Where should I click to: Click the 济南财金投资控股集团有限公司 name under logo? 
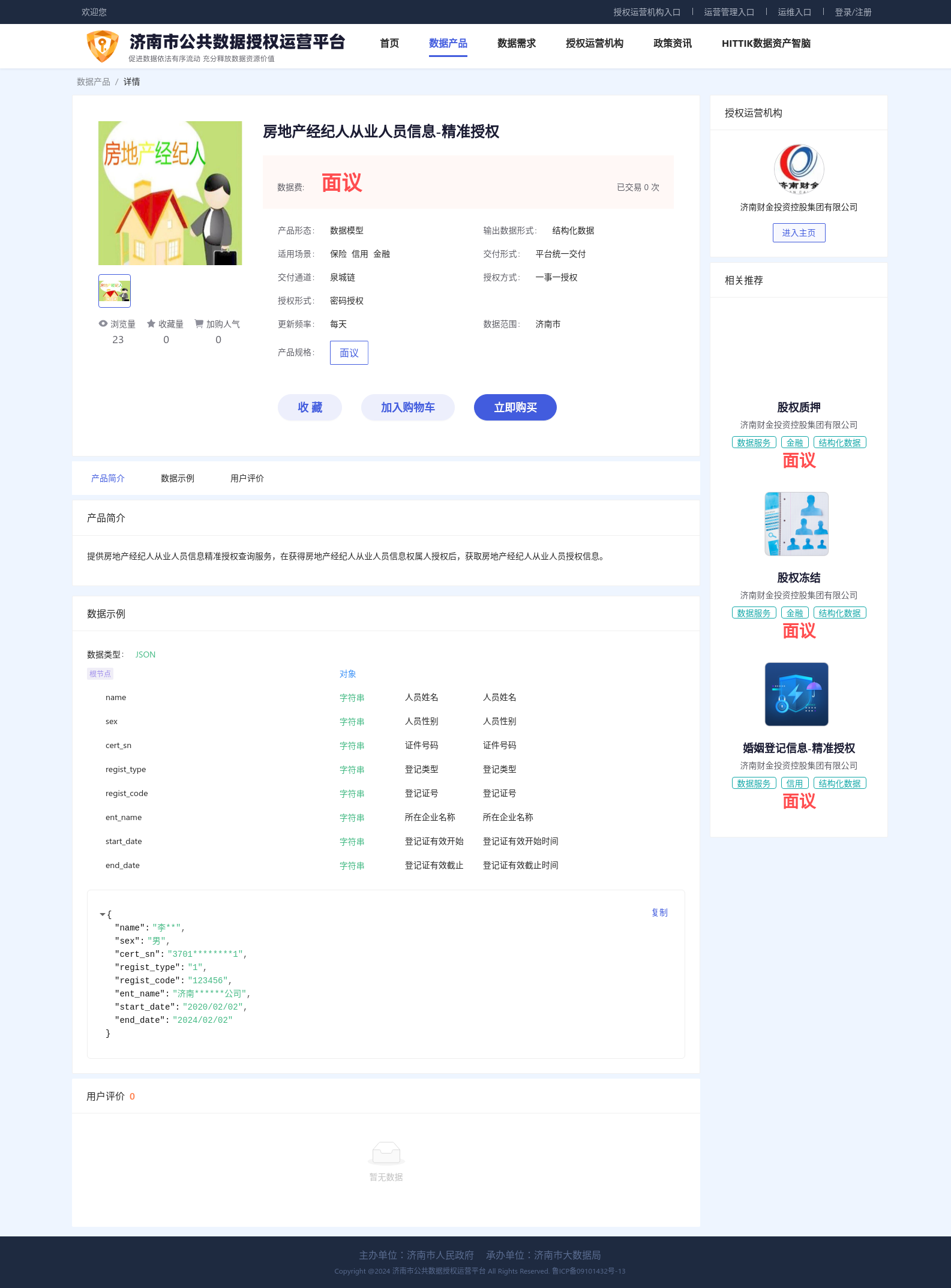(799, 207)
